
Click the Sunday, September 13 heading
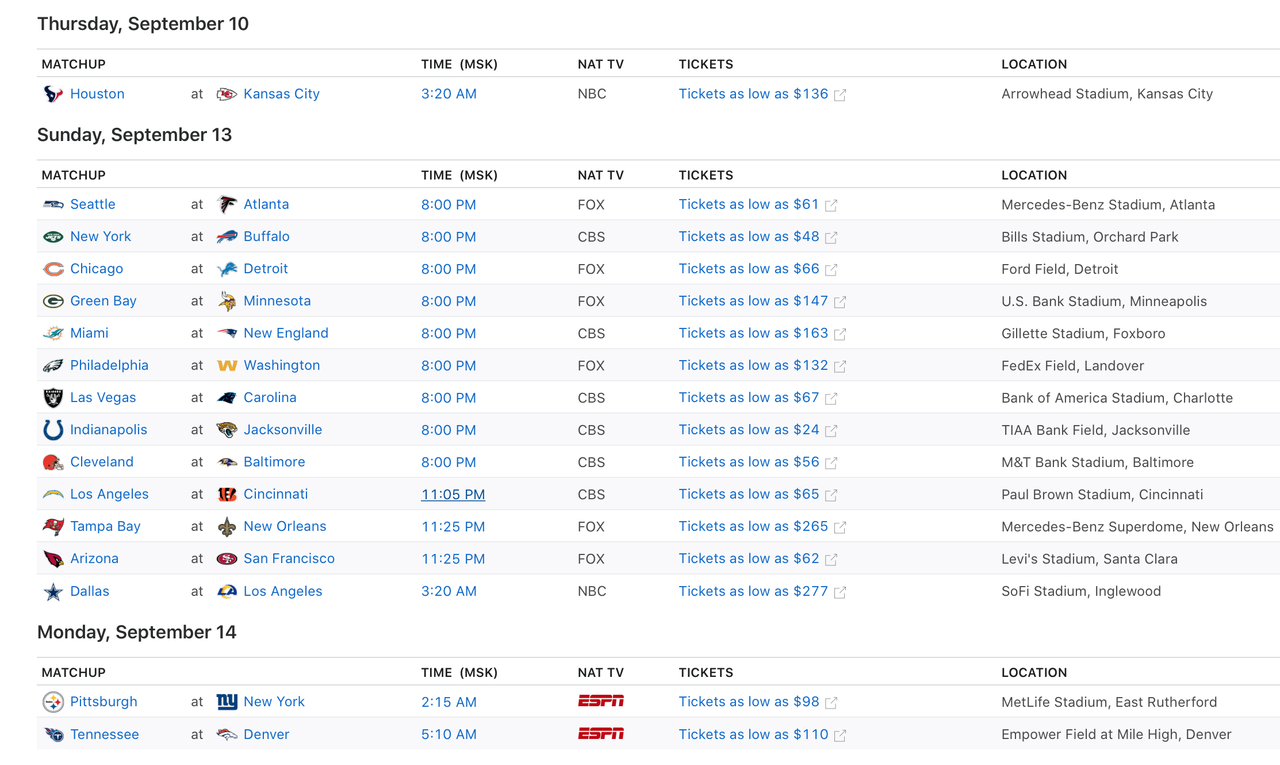point(135,134)
